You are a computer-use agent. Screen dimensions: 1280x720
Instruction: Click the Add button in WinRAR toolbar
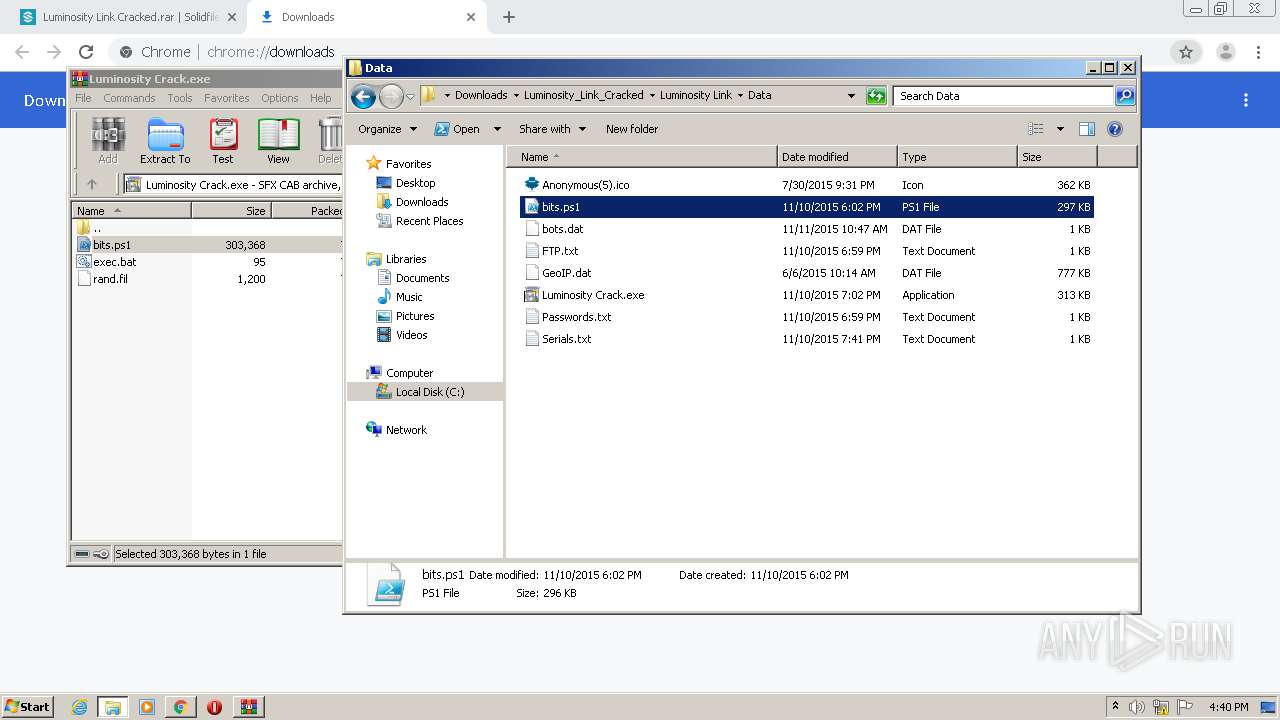(108, 141)
